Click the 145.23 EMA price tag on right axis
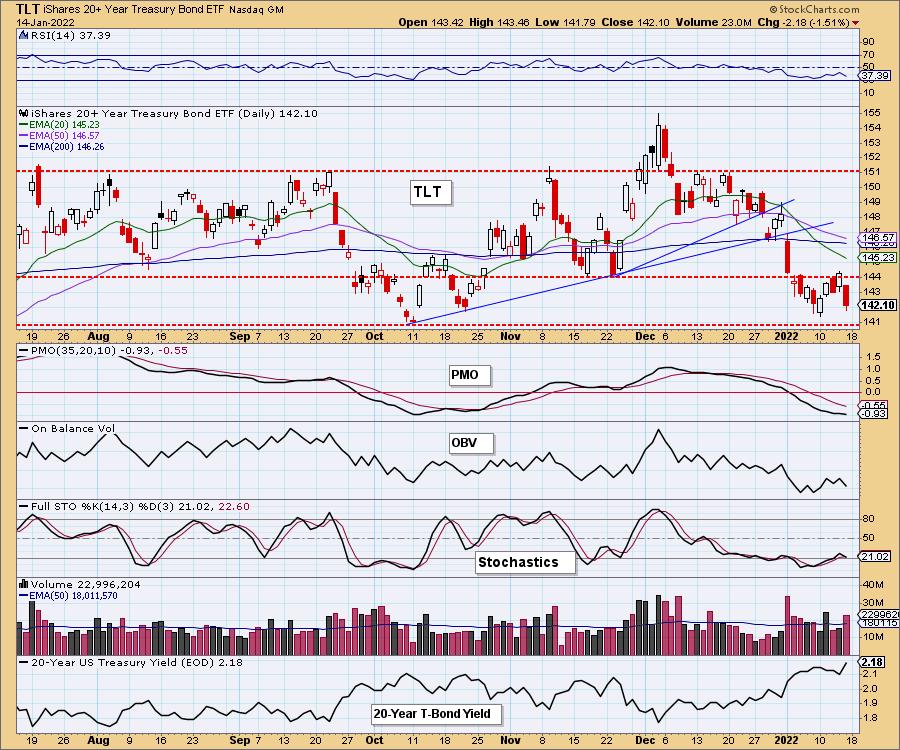900x750 pixels. (878, 258)
